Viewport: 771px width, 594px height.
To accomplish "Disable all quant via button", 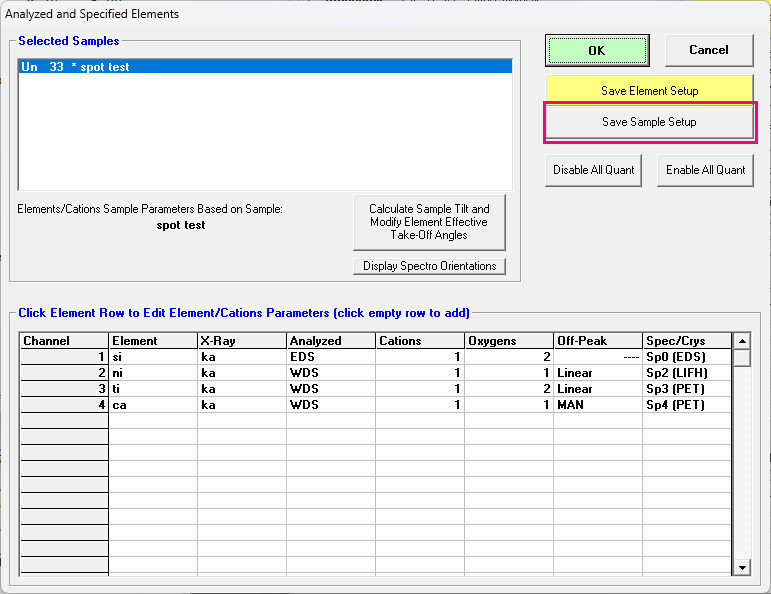I will click(594, 170).
